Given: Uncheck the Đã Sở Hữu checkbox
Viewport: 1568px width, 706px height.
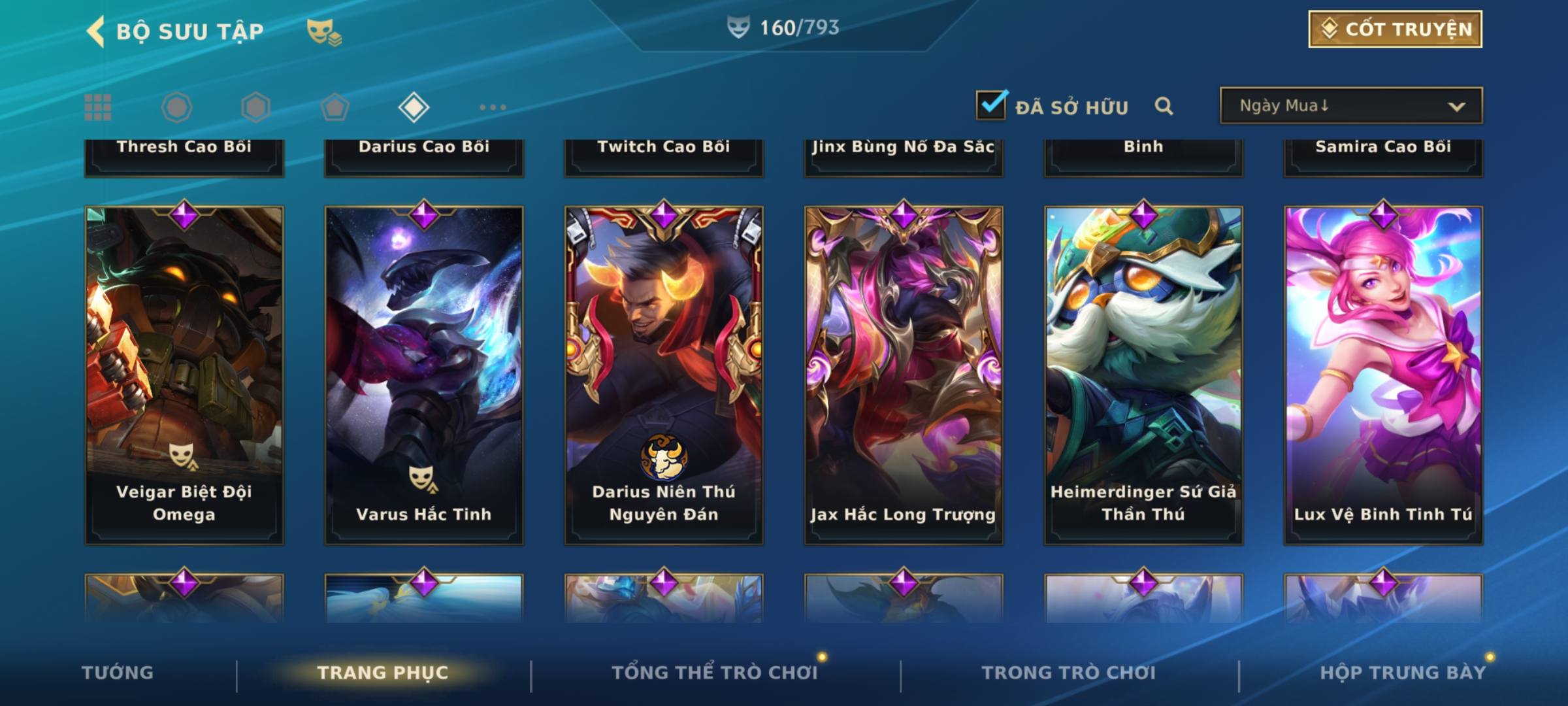Looking at the screenshot, I should pyautogui.click(x=991, y=105).
